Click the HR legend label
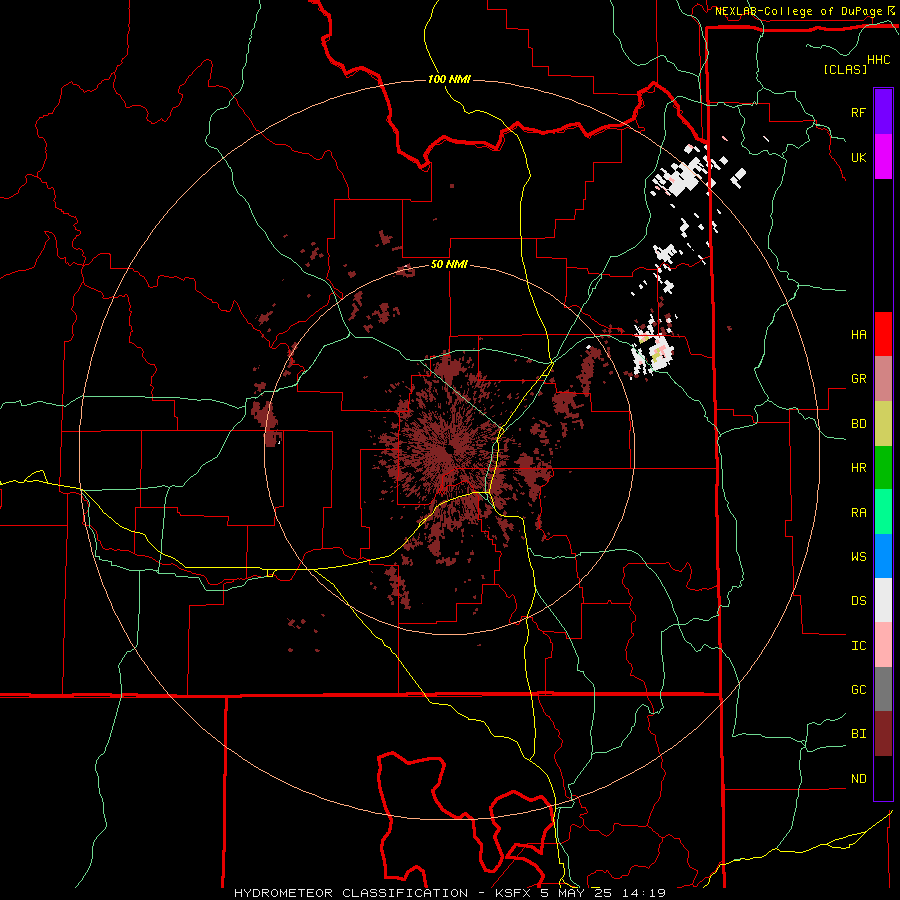Viewport: 900px width, 900px height. pos(859,468)
